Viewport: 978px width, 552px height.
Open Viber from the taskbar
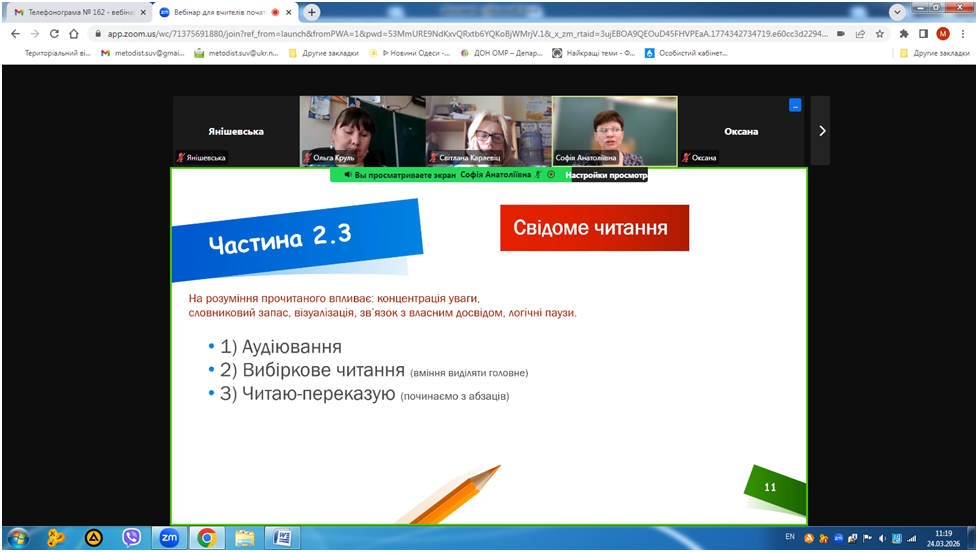coord(131,538)
